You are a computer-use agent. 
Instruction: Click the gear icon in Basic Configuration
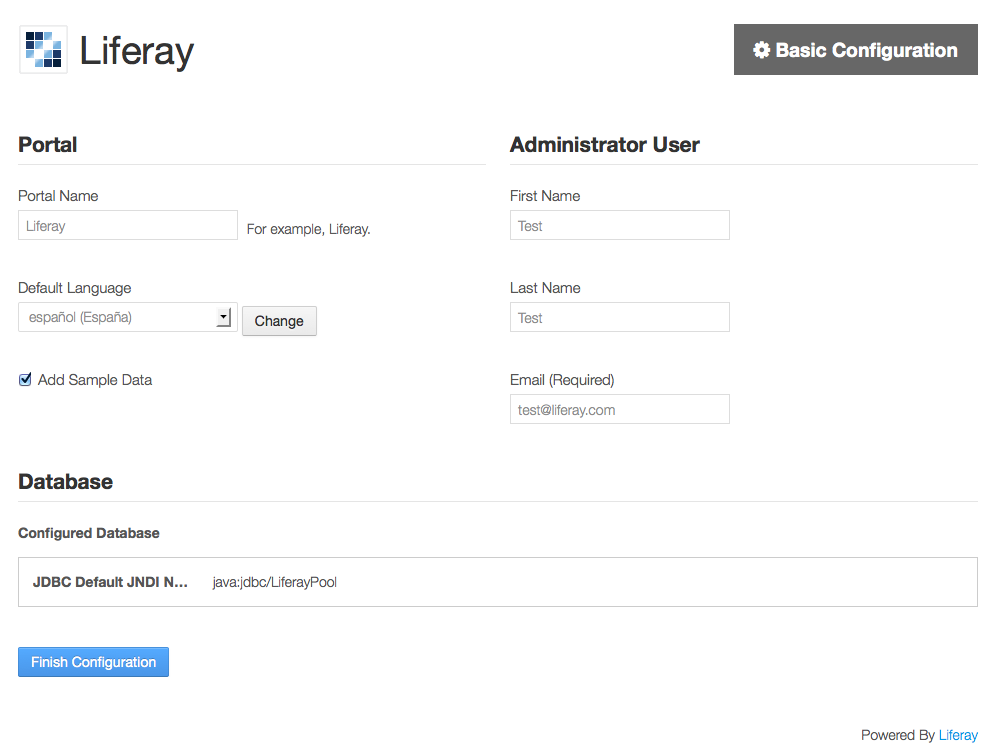[761, 50]
